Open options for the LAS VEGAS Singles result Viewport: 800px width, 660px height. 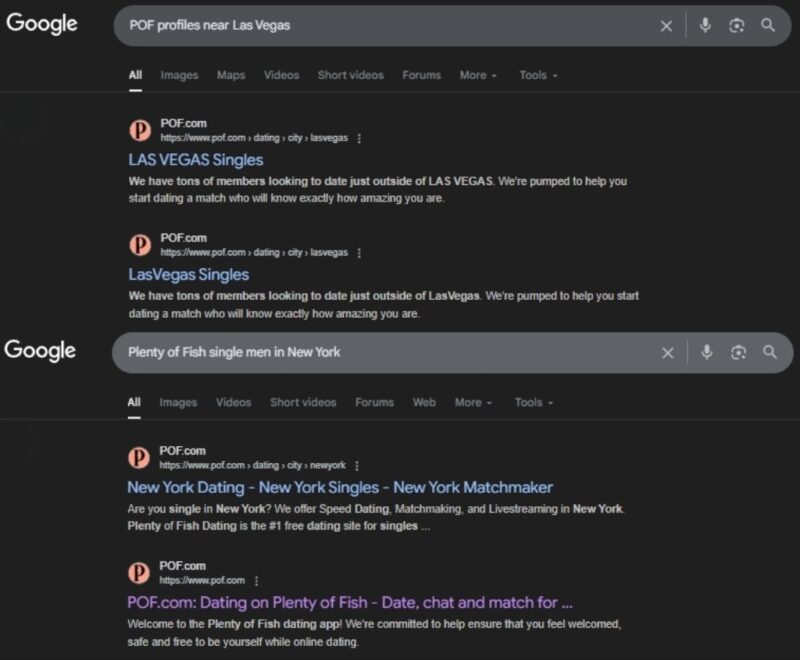[x=358, y=138]
